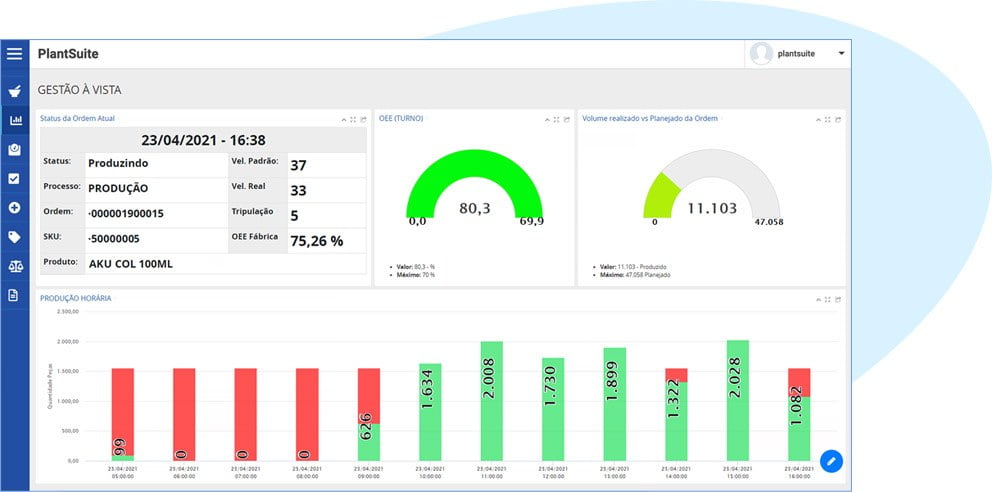Click the 23/04/2021 - 16:38 timestamp

(x=203, y=140)
